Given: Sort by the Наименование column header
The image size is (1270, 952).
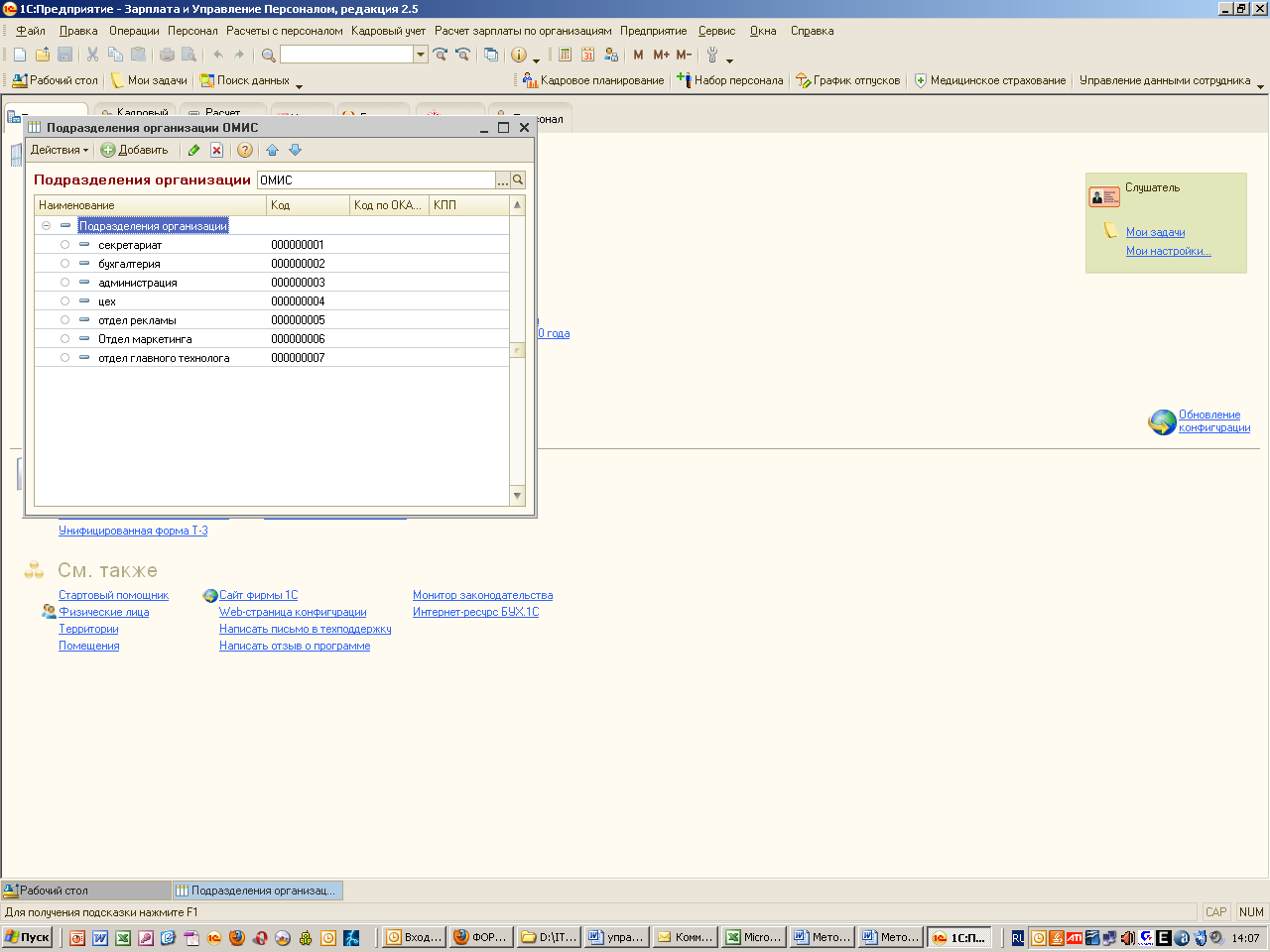Looking at the screenshot, I should [151, 205].
